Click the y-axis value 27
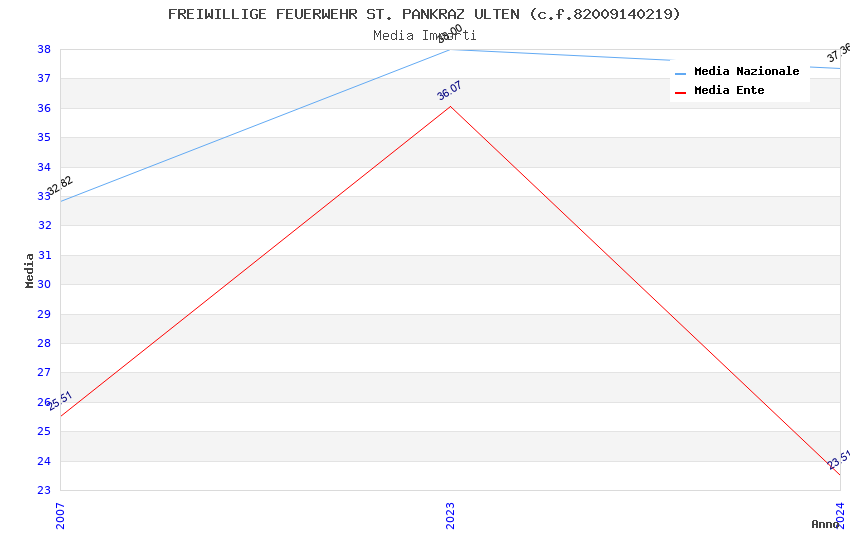 44,372
